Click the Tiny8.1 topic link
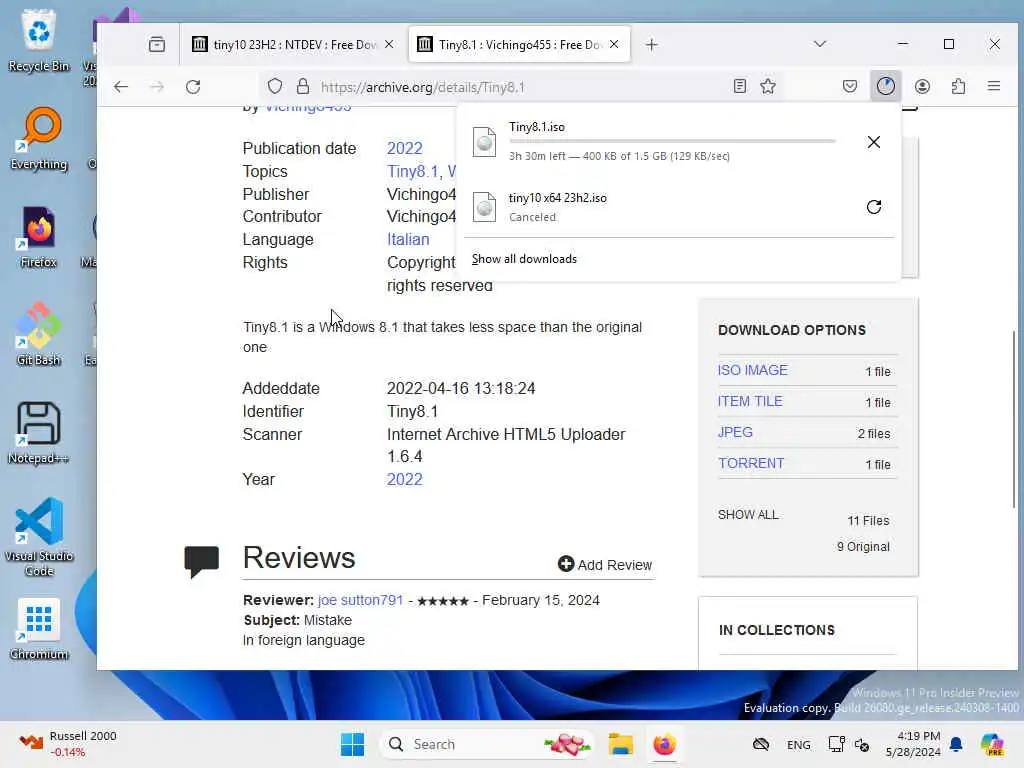Image resolution: width=1024 pixels, height=768 pixels. click(413, 171)
